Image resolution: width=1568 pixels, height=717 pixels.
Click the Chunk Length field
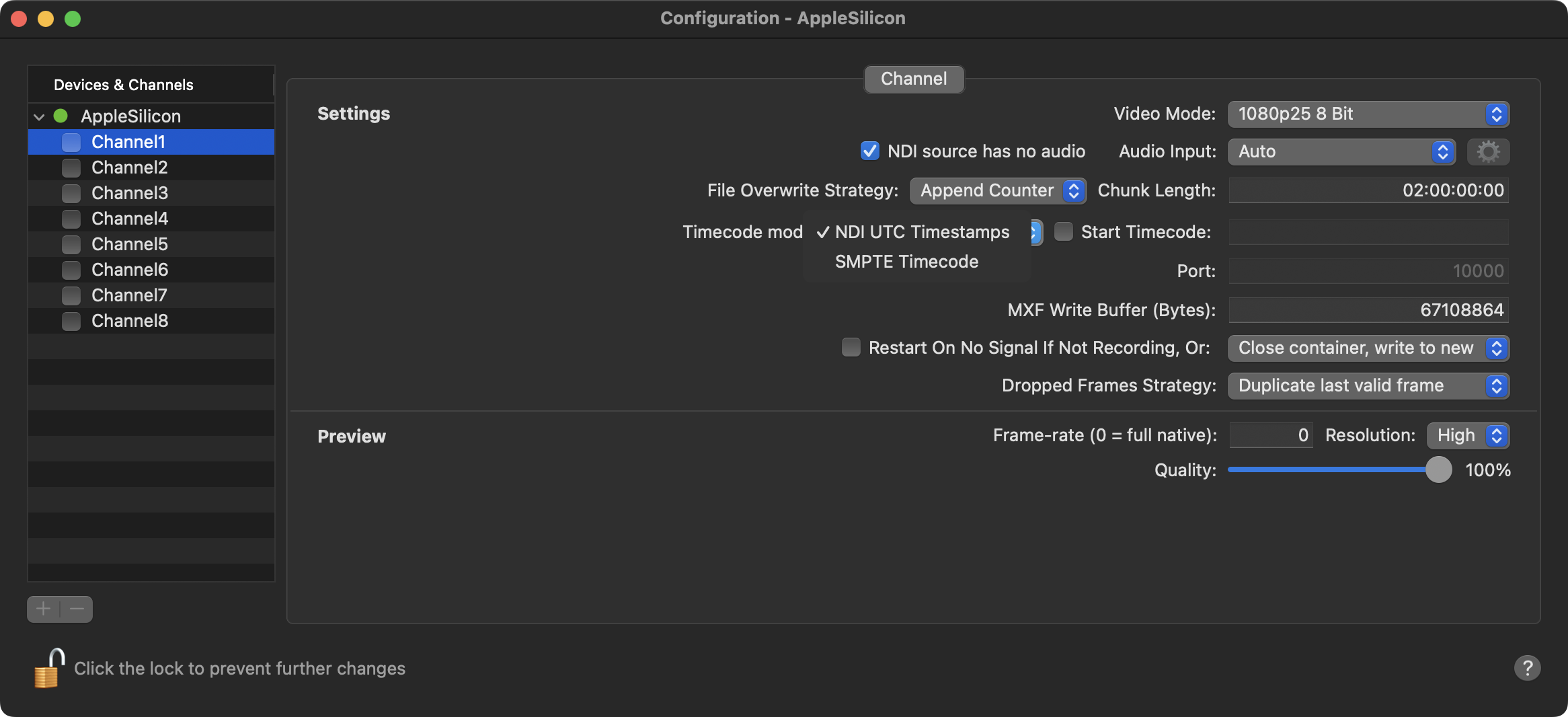point(1368,190)
